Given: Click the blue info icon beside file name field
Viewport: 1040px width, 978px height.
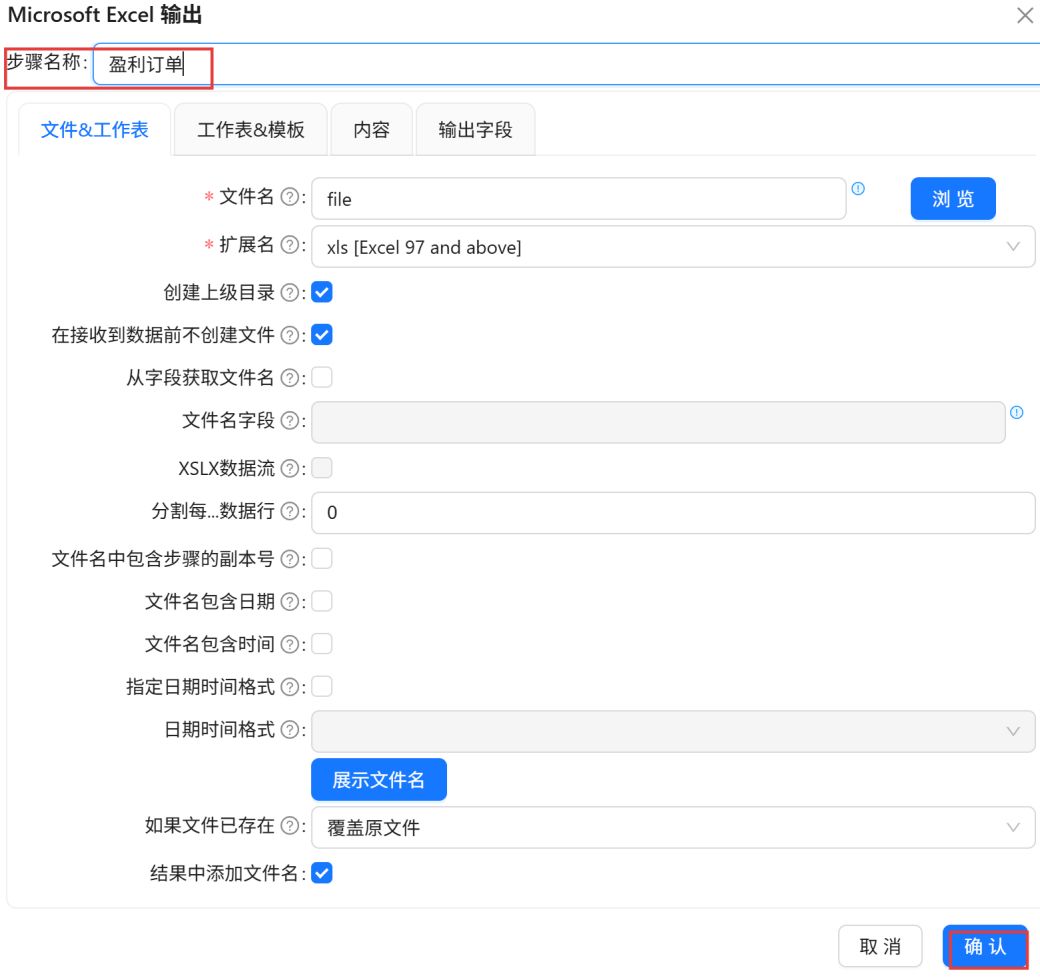Looking at the screenshot, I should pos(858,189).
